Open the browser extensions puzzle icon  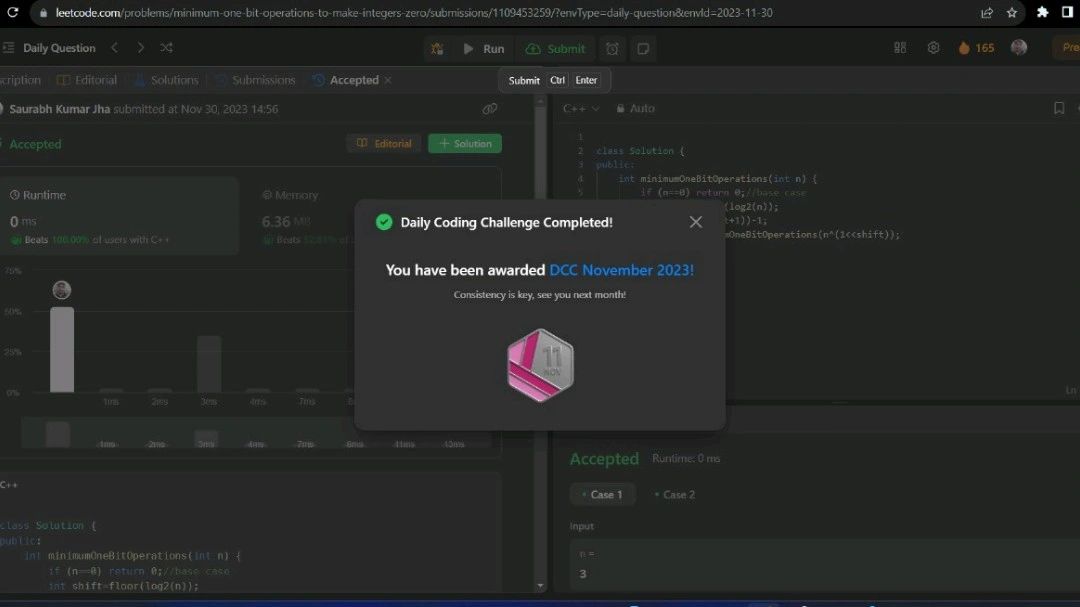coord(1042,12)
